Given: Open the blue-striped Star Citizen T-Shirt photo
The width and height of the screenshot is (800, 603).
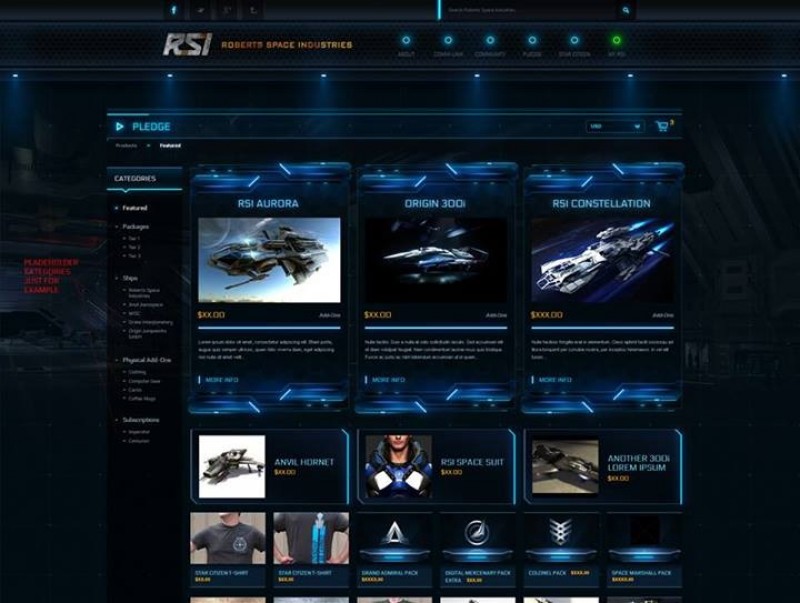Looking at the screenshot, I should pyautogui.click(x=311, y=538).
